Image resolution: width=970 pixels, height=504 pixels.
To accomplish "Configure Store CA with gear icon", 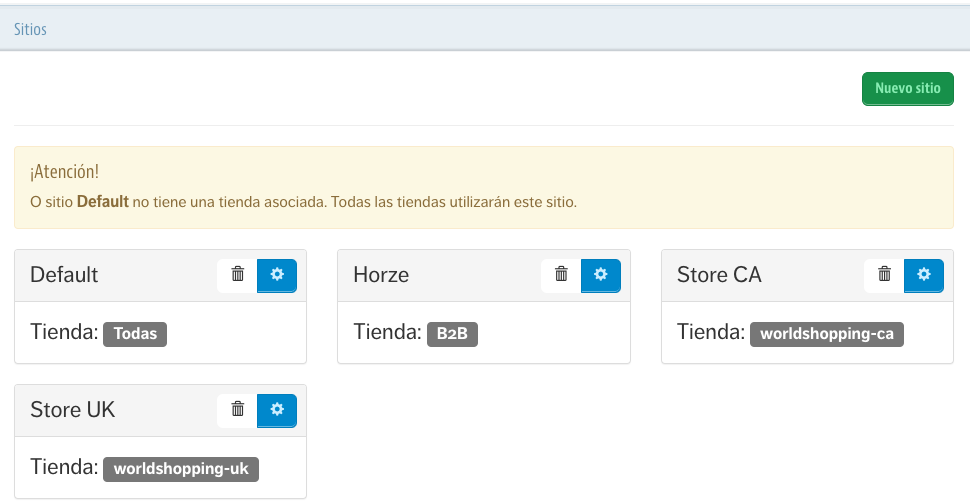I will (924, 275).
